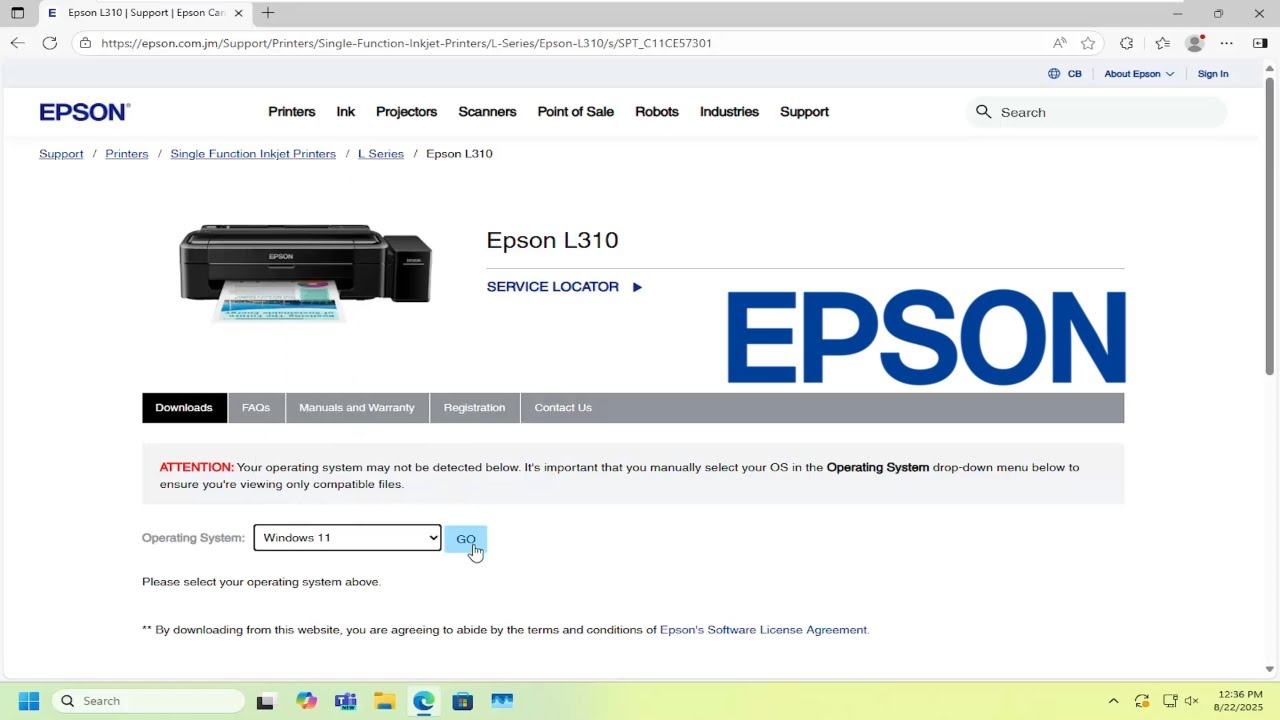Go back to the previous page

[x=17, y=43]
